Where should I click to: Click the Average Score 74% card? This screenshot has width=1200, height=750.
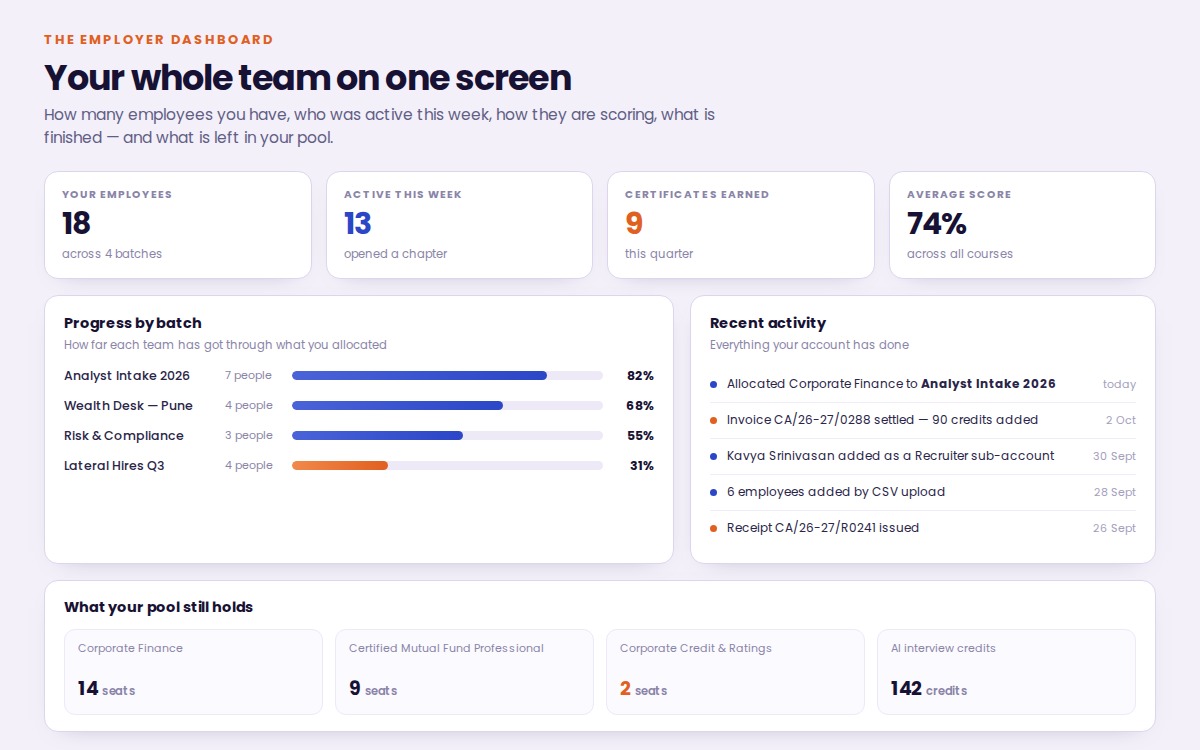[x=1022, y=225]
